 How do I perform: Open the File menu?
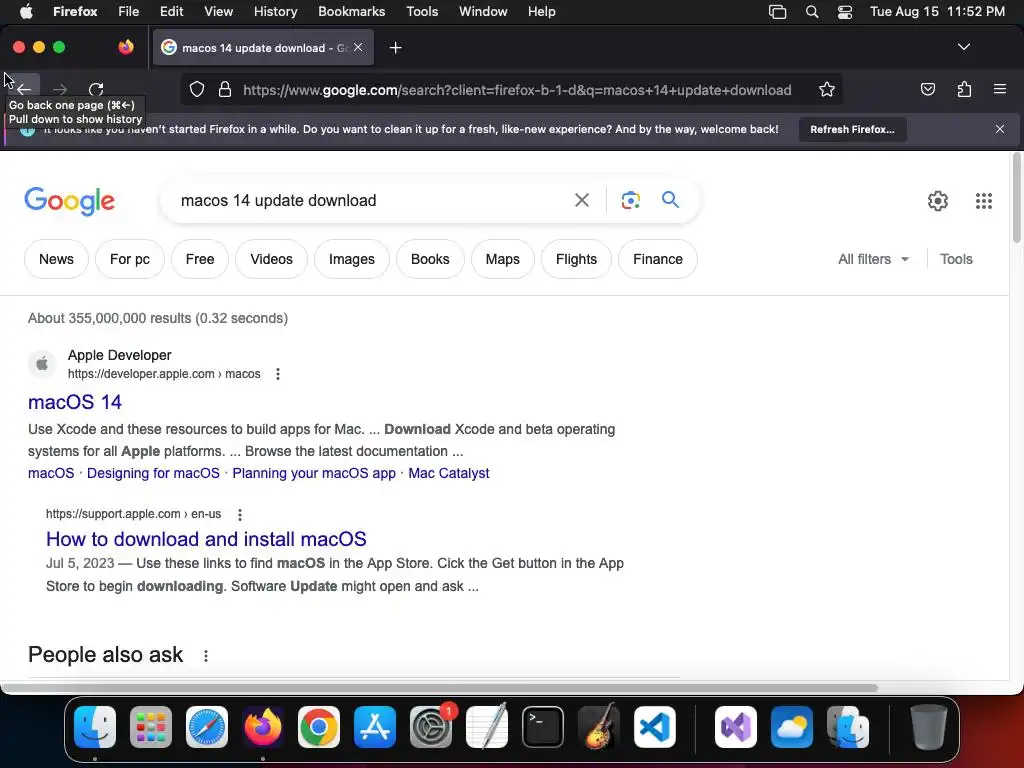pos(129,12)
